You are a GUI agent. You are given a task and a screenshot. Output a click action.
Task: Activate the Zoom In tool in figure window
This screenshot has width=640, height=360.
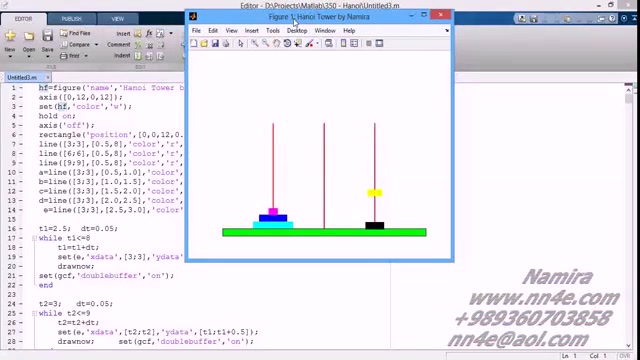click(255, 43)
